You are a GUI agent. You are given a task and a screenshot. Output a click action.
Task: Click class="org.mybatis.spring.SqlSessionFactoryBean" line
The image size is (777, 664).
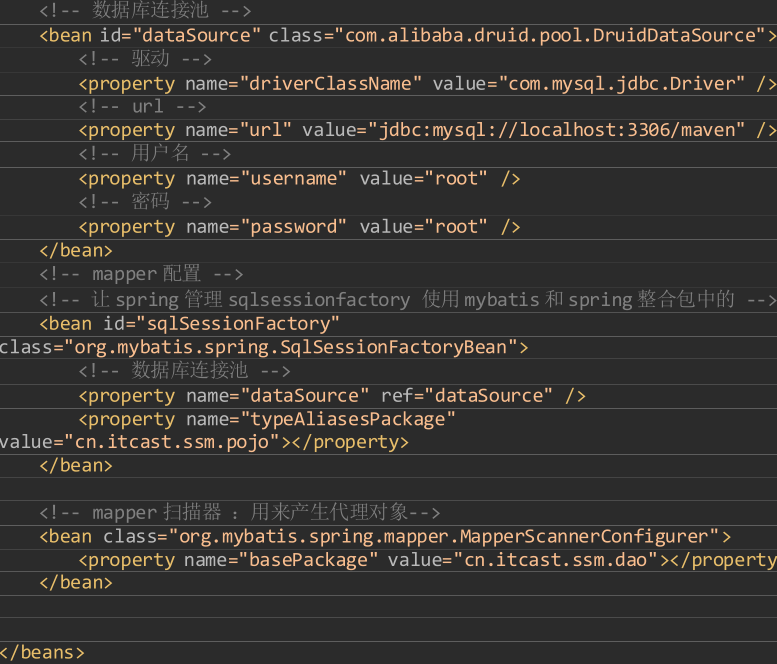(264, 347)
